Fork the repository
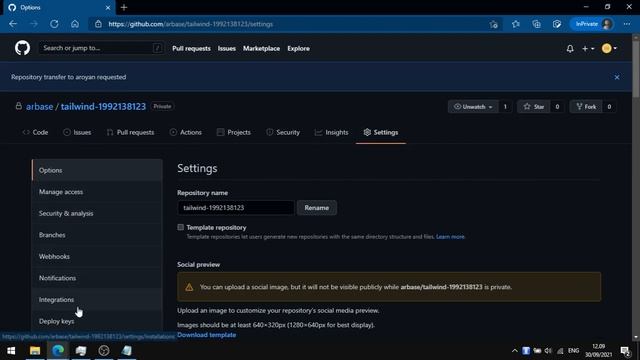Viewport: 640px width, 360px height. click(586, 107)
